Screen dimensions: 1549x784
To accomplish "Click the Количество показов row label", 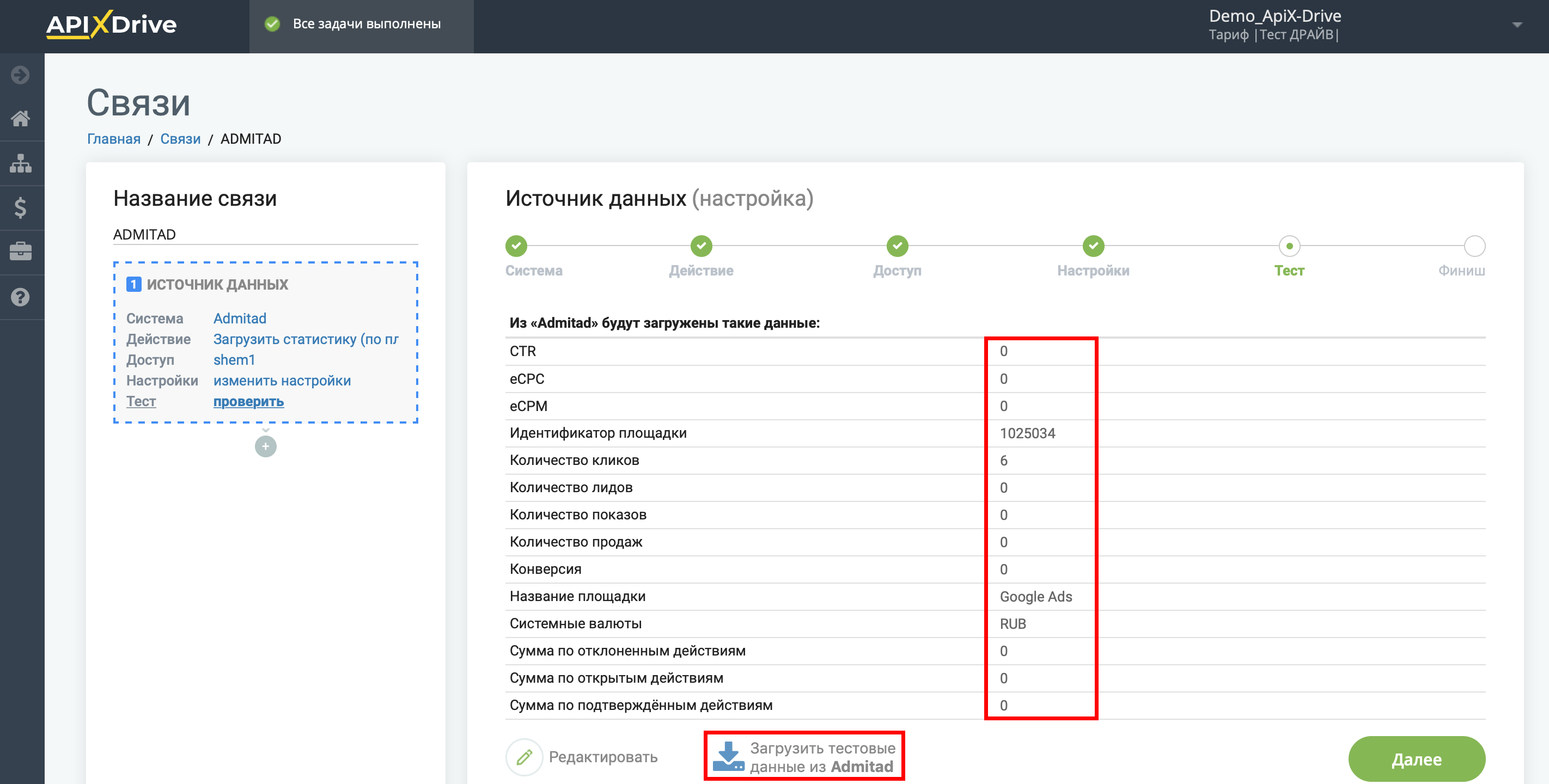I will point(578,514).
